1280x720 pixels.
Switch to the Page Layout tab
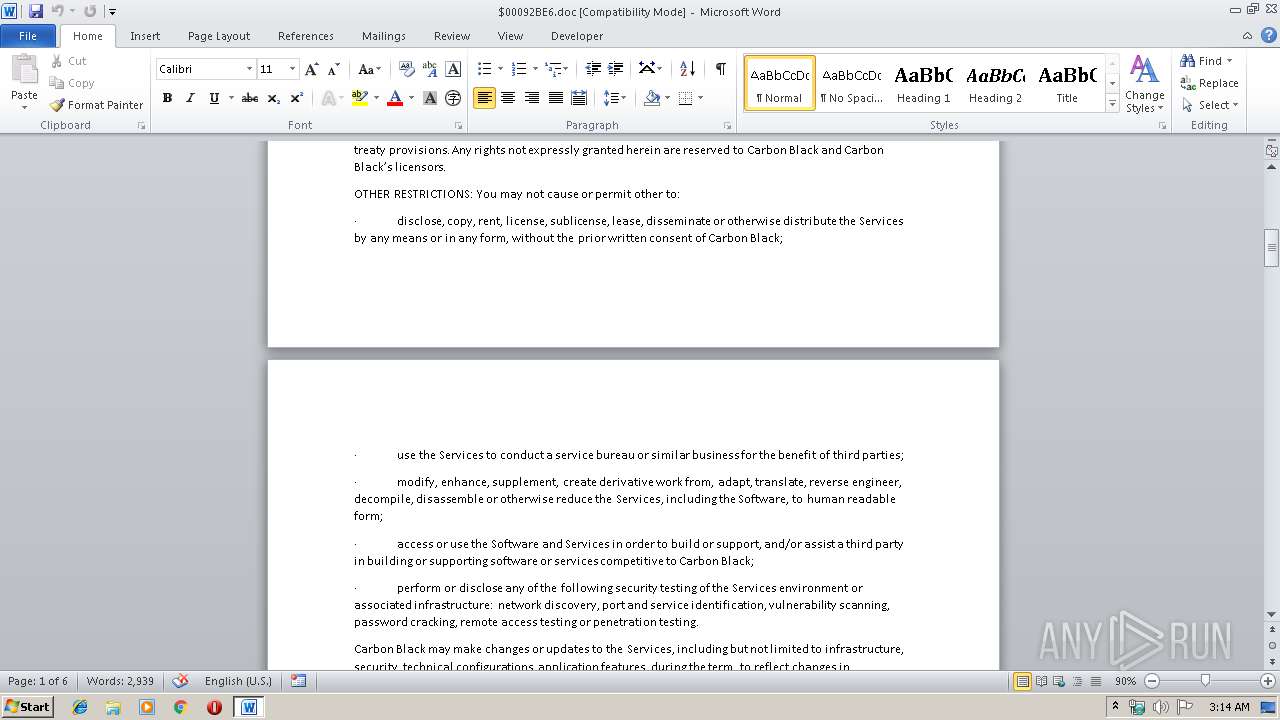(219, 36)
